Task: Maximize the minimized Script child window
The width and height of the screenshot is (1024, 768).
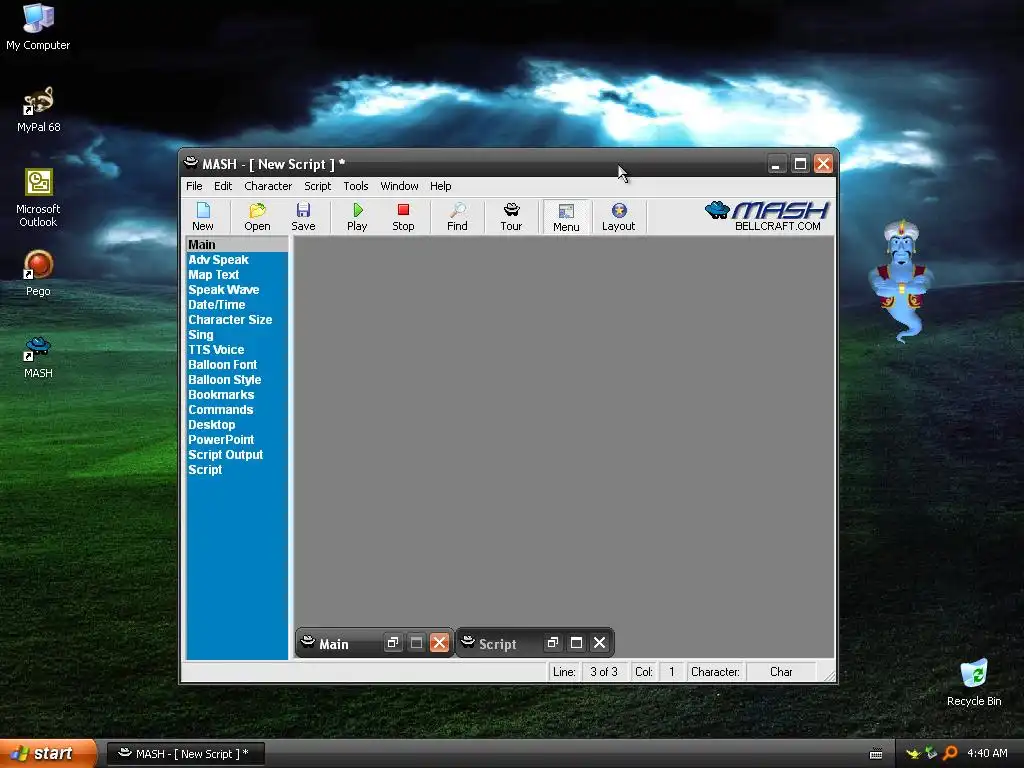Action: [576, 643]
